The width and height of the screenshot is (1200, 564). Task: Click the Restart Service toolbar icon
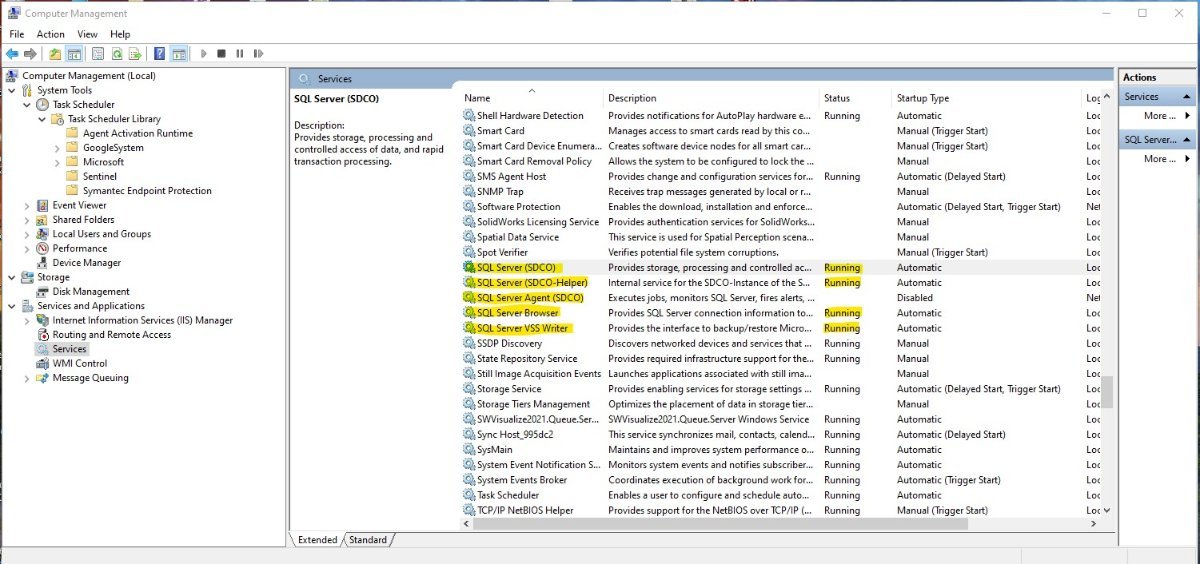(x=256, y=53)
